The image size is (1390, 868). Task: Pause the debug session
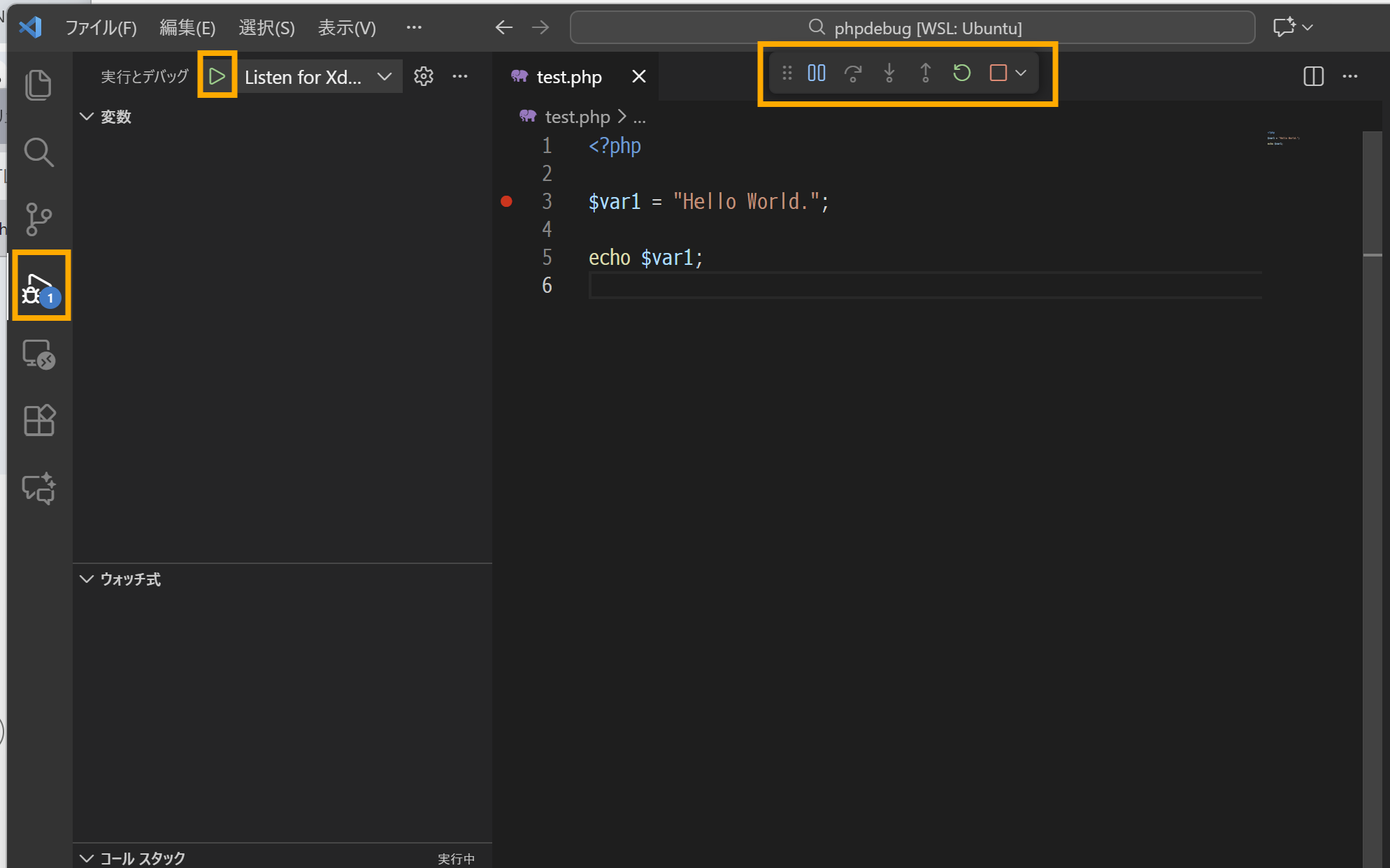[x=817, y=73]
